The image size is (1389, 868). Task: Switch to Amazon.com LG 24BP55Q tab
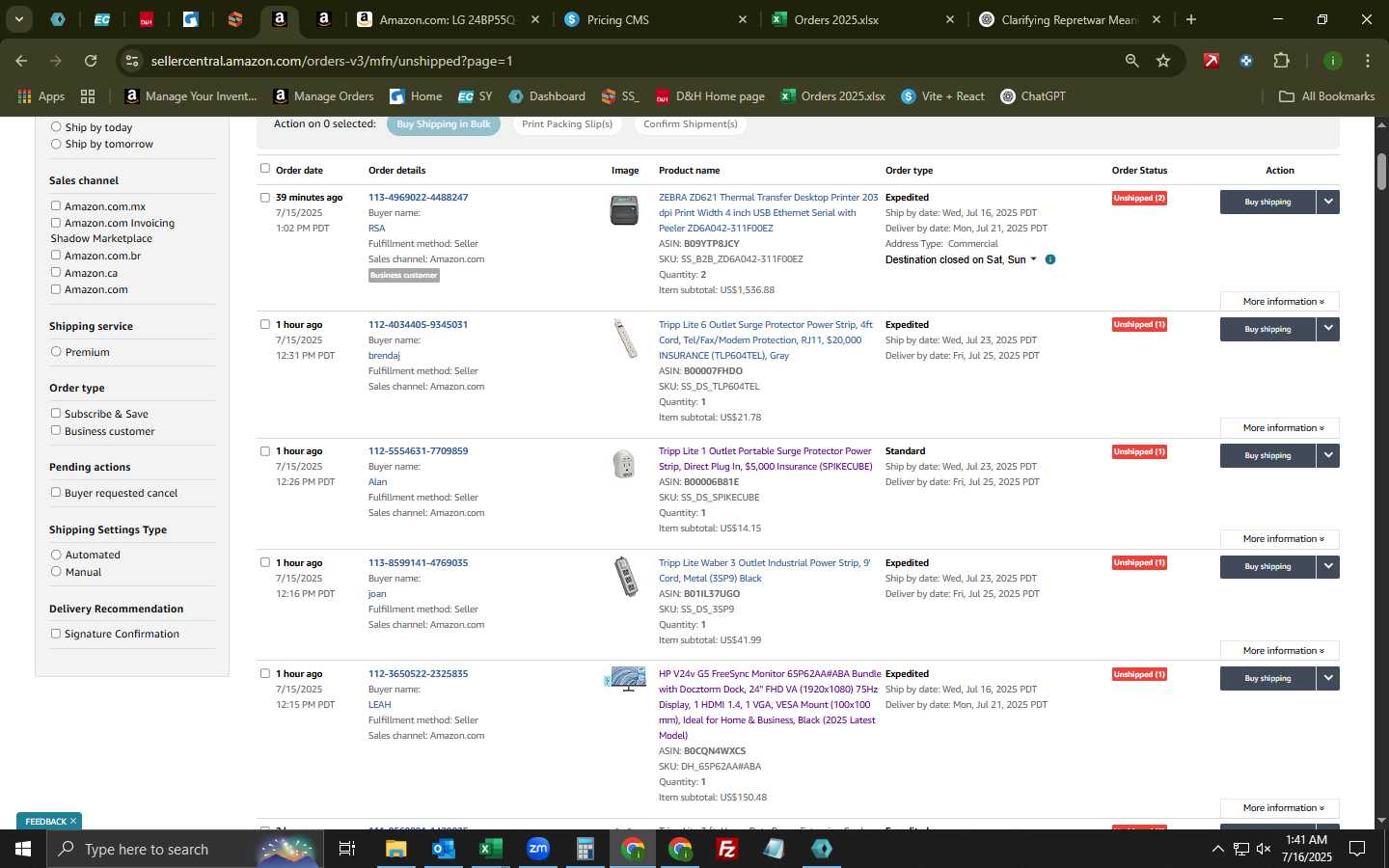[x=447, y=19]
